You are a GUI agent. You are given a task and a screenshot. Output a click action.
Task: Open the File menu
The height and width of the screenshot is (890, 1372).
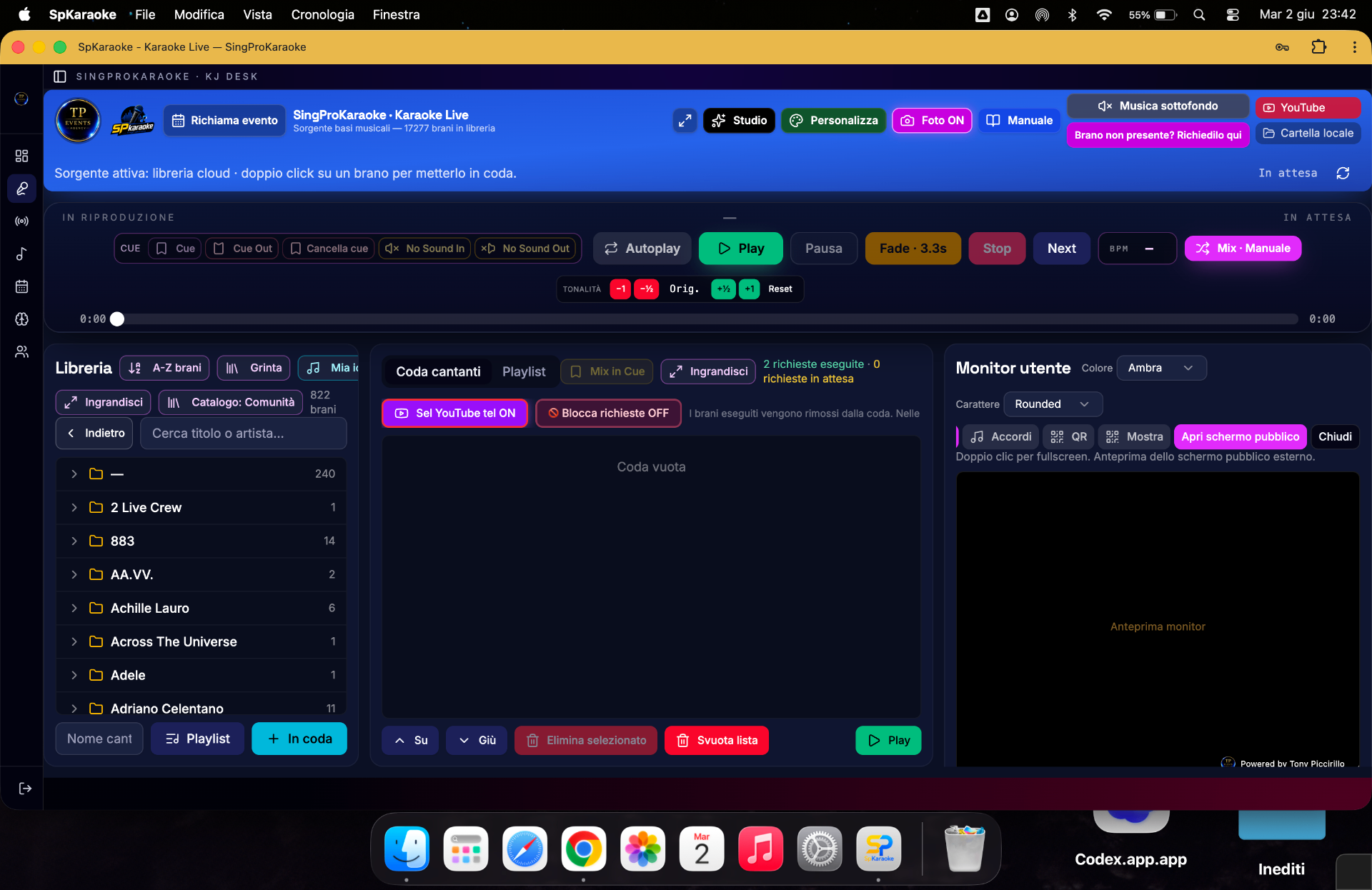pyautogui.click(x=145, y=15)
